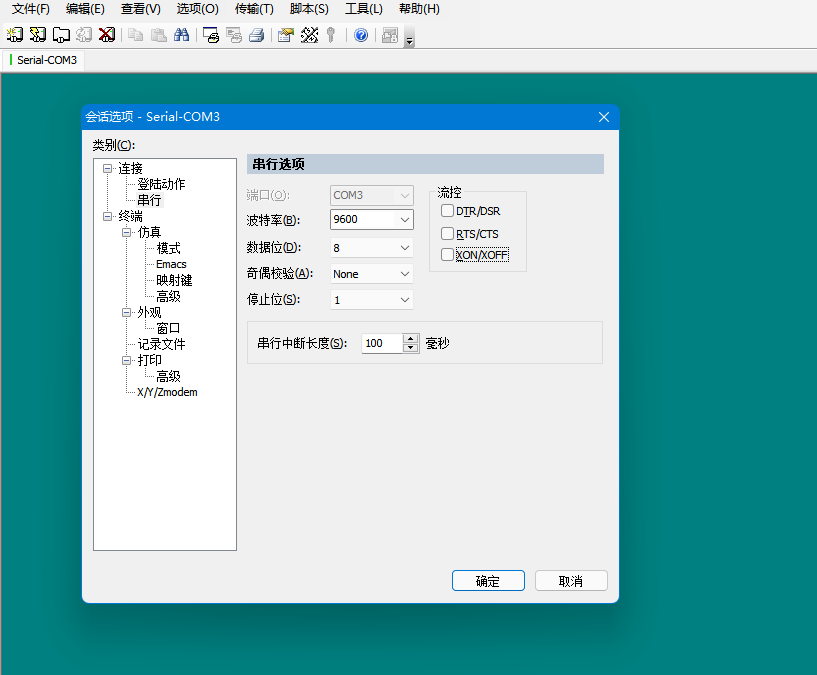Screen dimensions: 817x675
Task: Enable the RTS/CTS flow control checkbox
Action: (447, 233)
